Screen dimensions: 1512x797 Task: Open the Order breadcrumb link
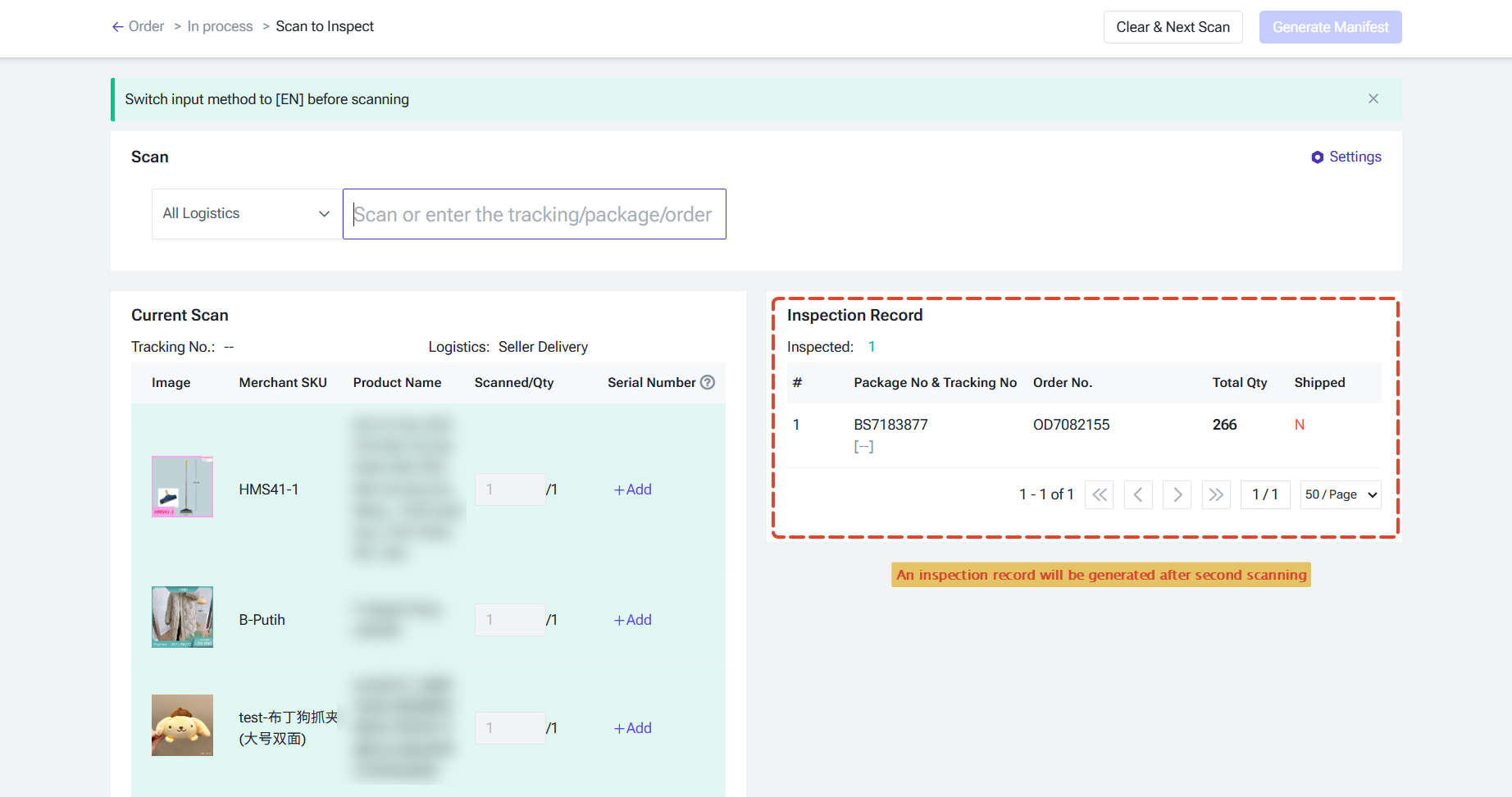146,26
